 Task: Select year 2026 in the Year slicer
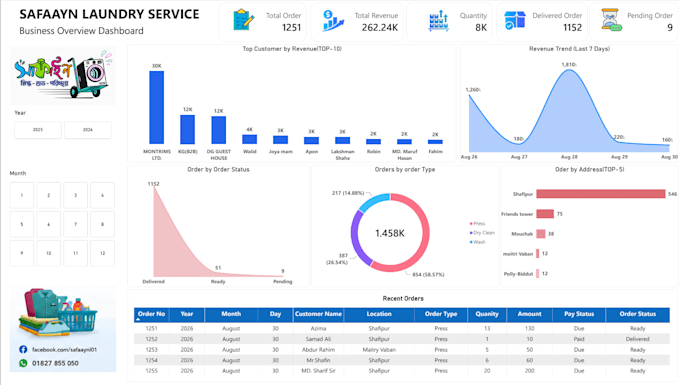tap(88, 130)
